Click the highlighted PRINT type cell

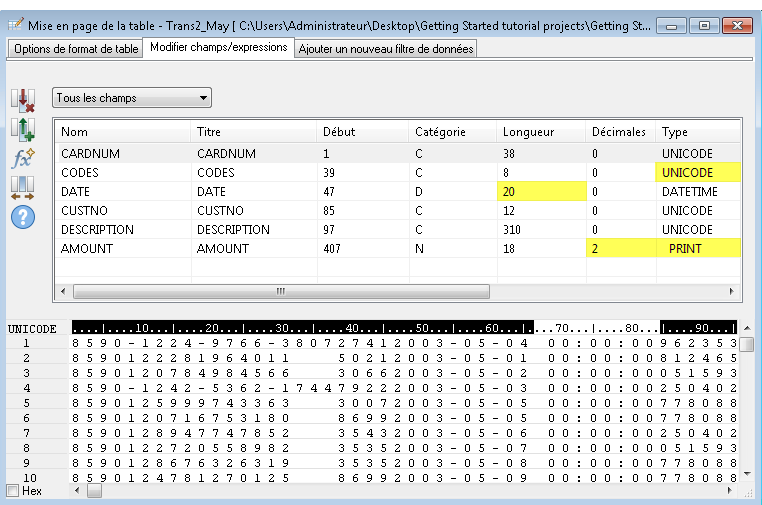click(698, 248)
